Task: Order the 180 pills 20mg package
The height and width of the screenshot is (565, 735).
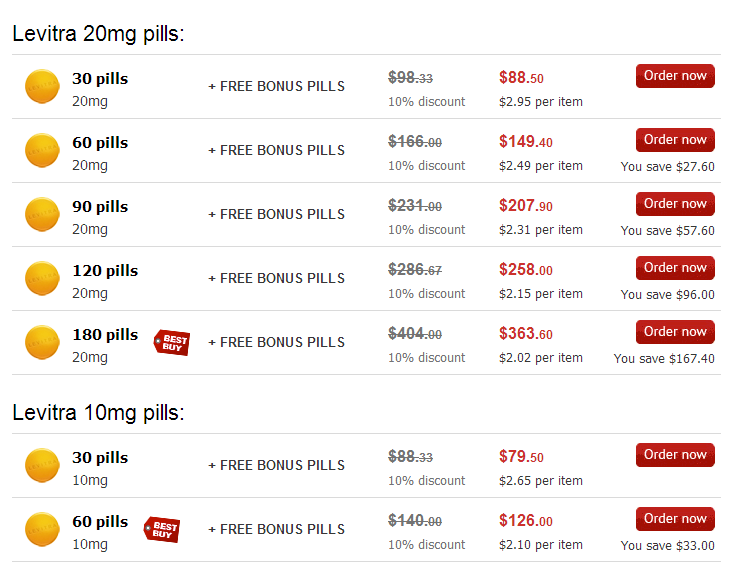Action: [675, 332]
